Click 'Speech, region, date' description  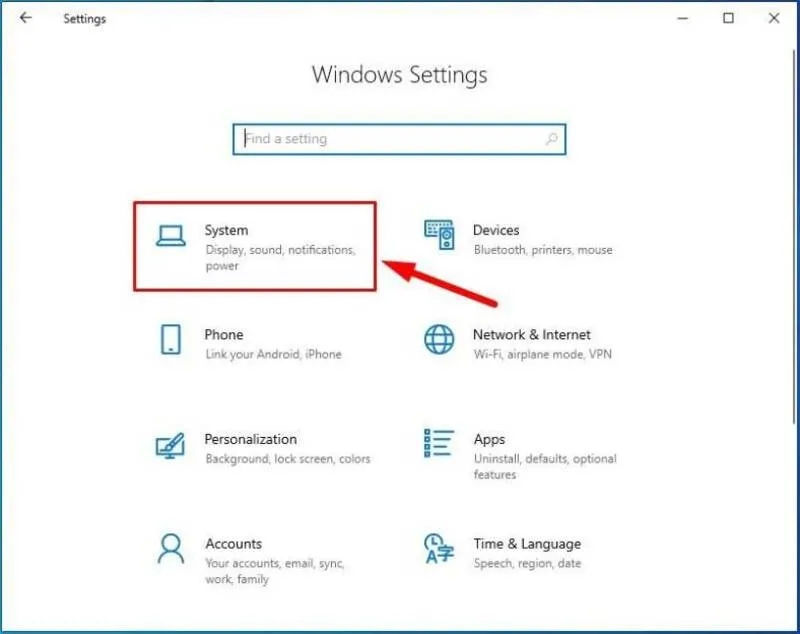527,564
